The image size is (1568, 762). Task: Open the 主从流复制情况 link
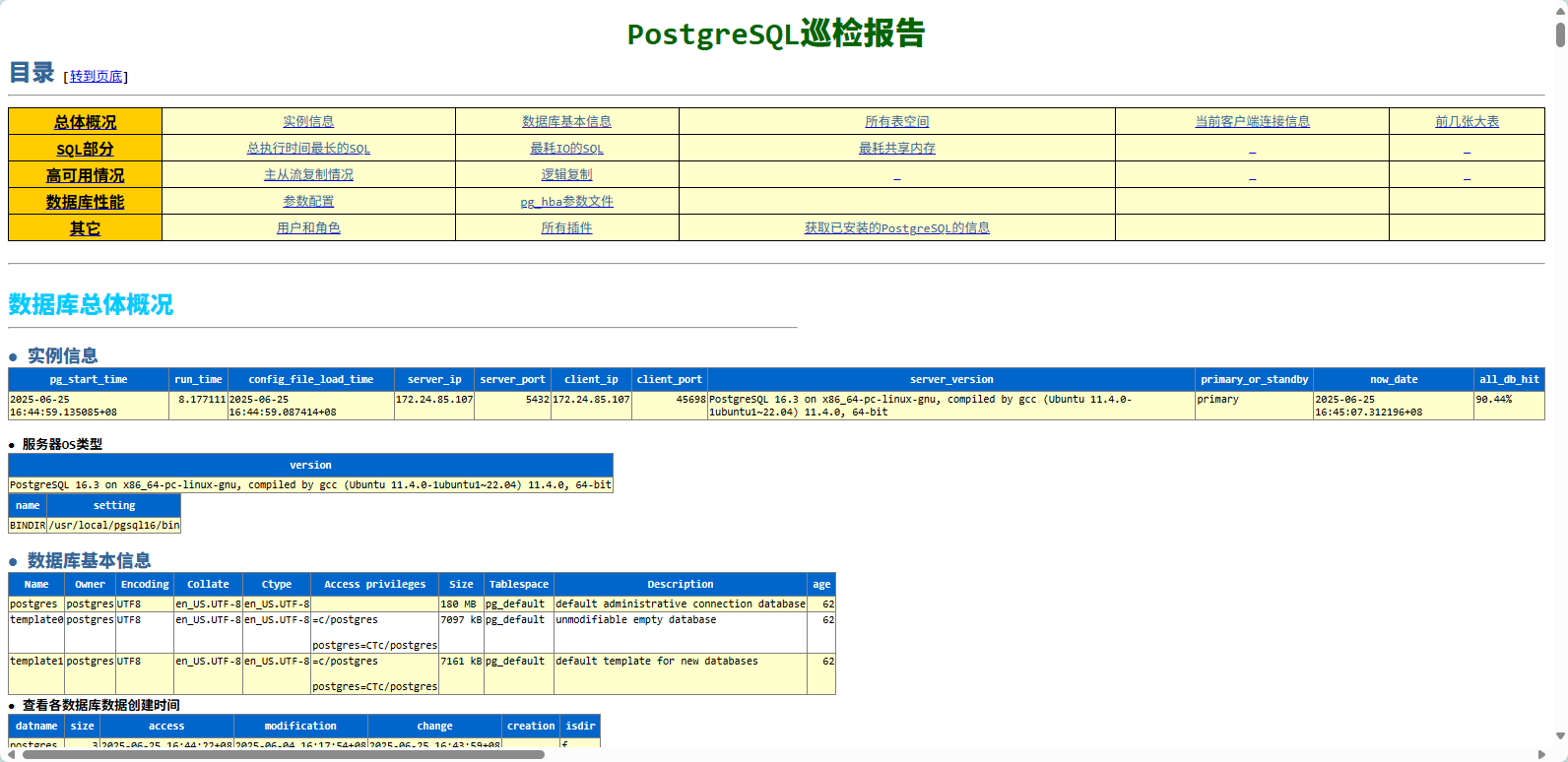[x=308, y=174]
